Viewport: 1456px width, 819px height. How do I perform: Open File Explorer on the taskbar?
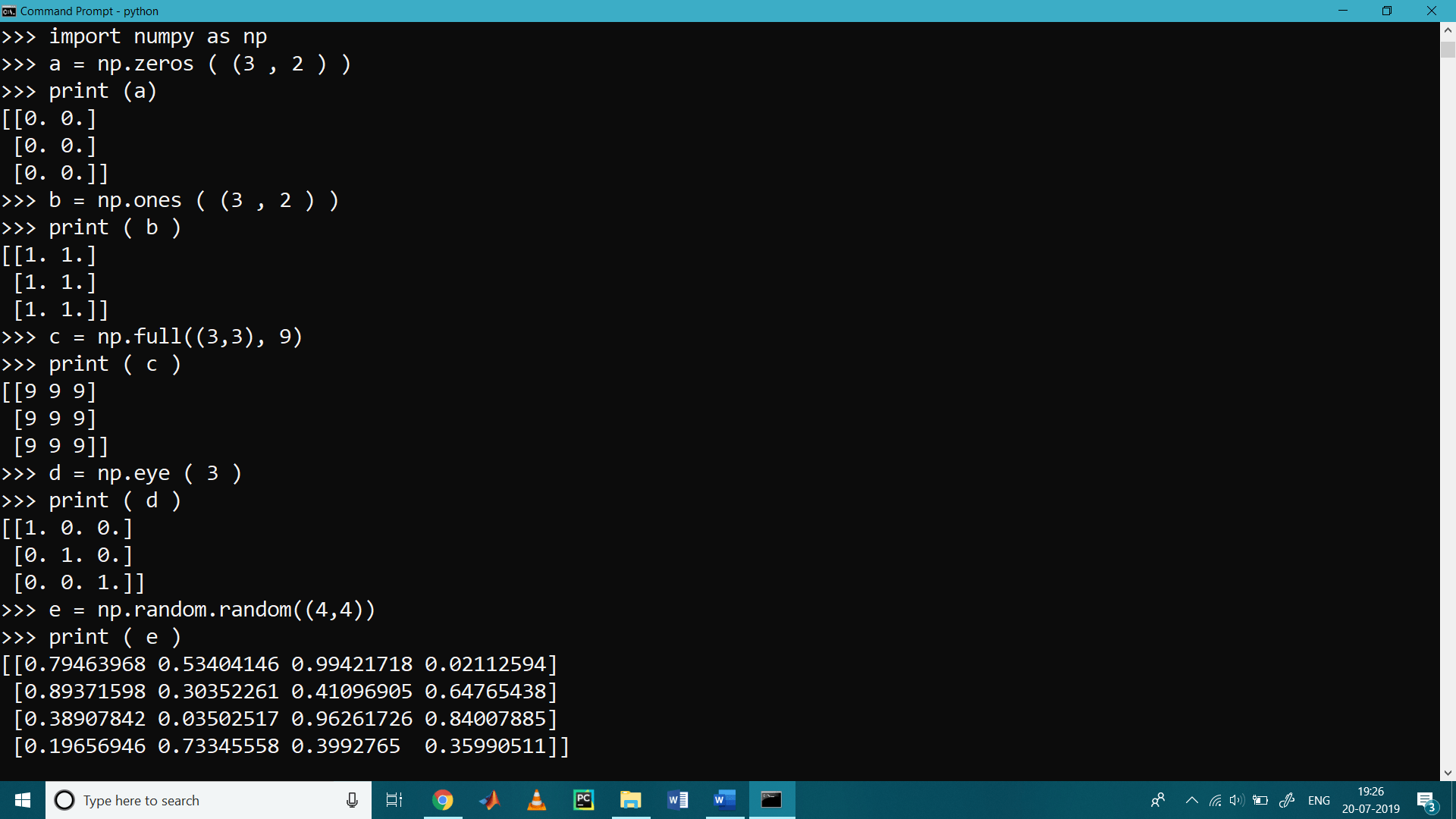coord(631,800)
